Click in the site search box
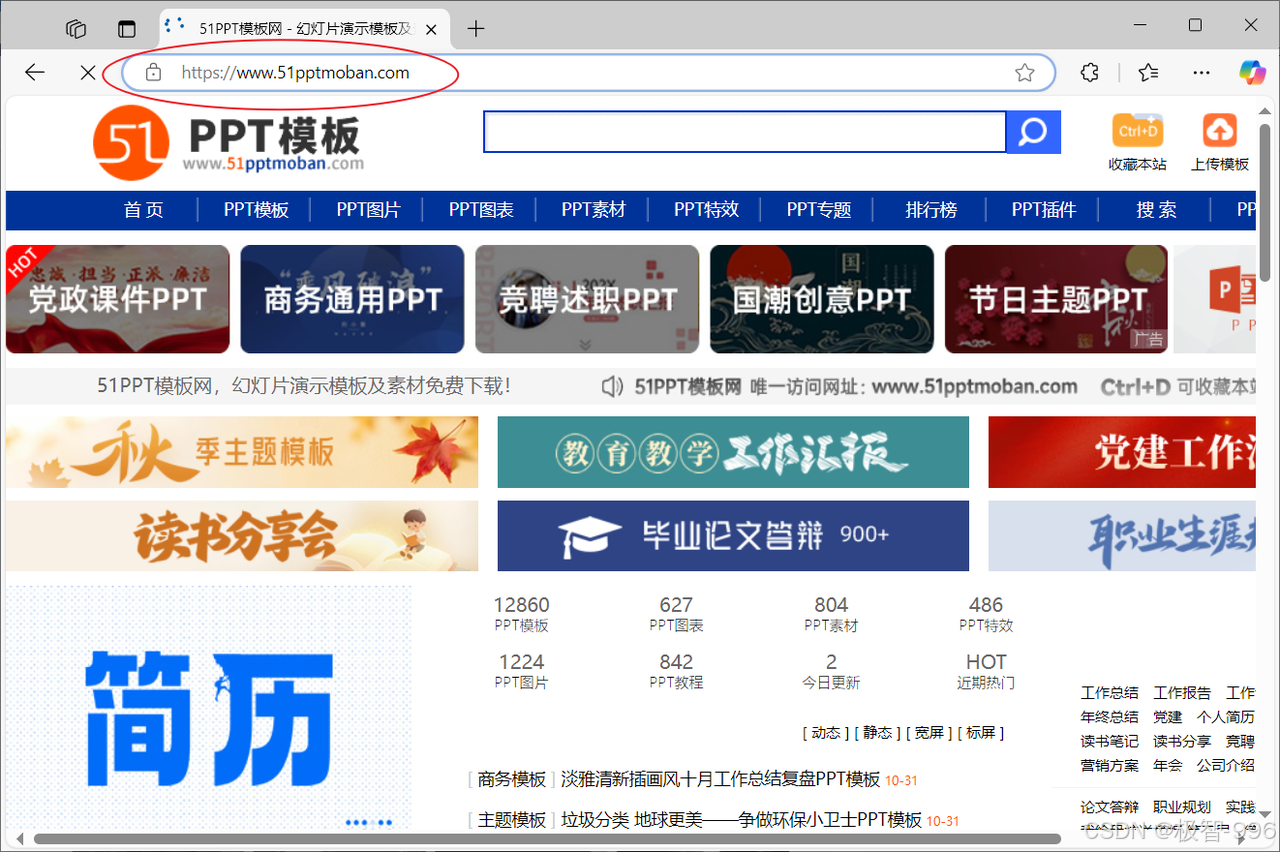The width and height of the screenshot is (1280, 852). (744, 132)
